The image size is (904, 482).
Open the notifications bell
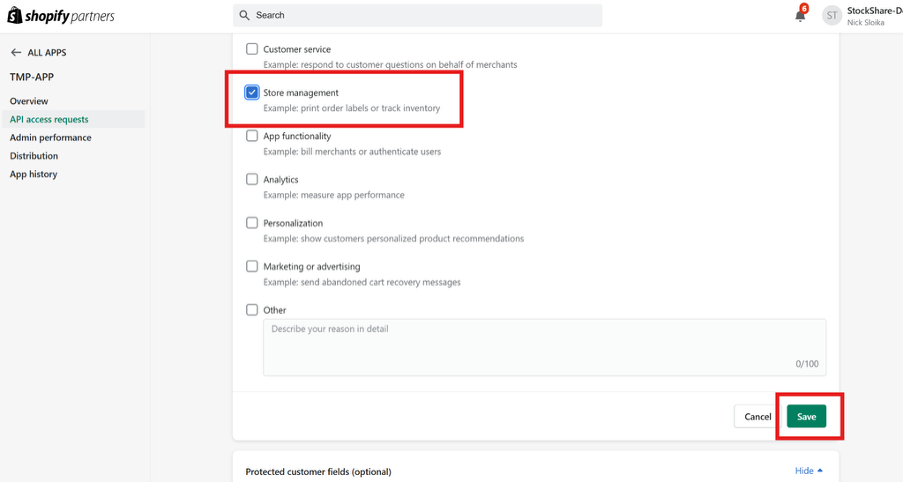(800, 15)
